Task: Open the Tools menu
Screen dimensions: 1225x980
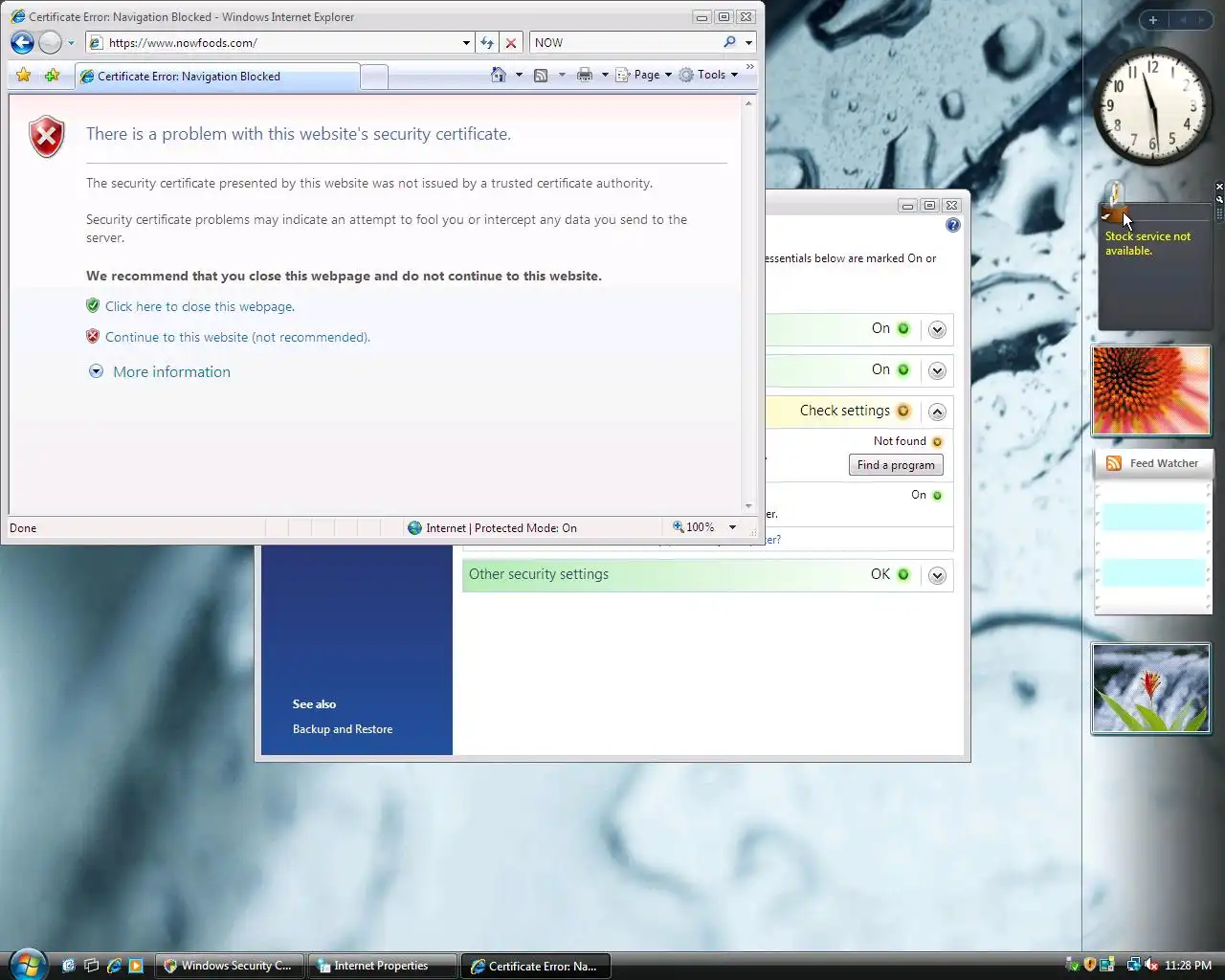Action: [709, 75]
